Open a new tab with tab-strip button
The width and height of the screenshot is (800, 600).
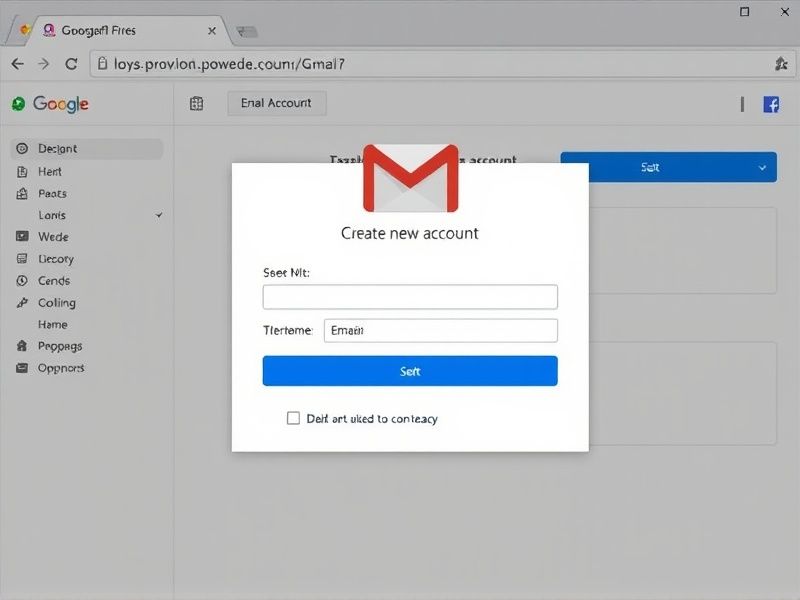coord(247,32)
